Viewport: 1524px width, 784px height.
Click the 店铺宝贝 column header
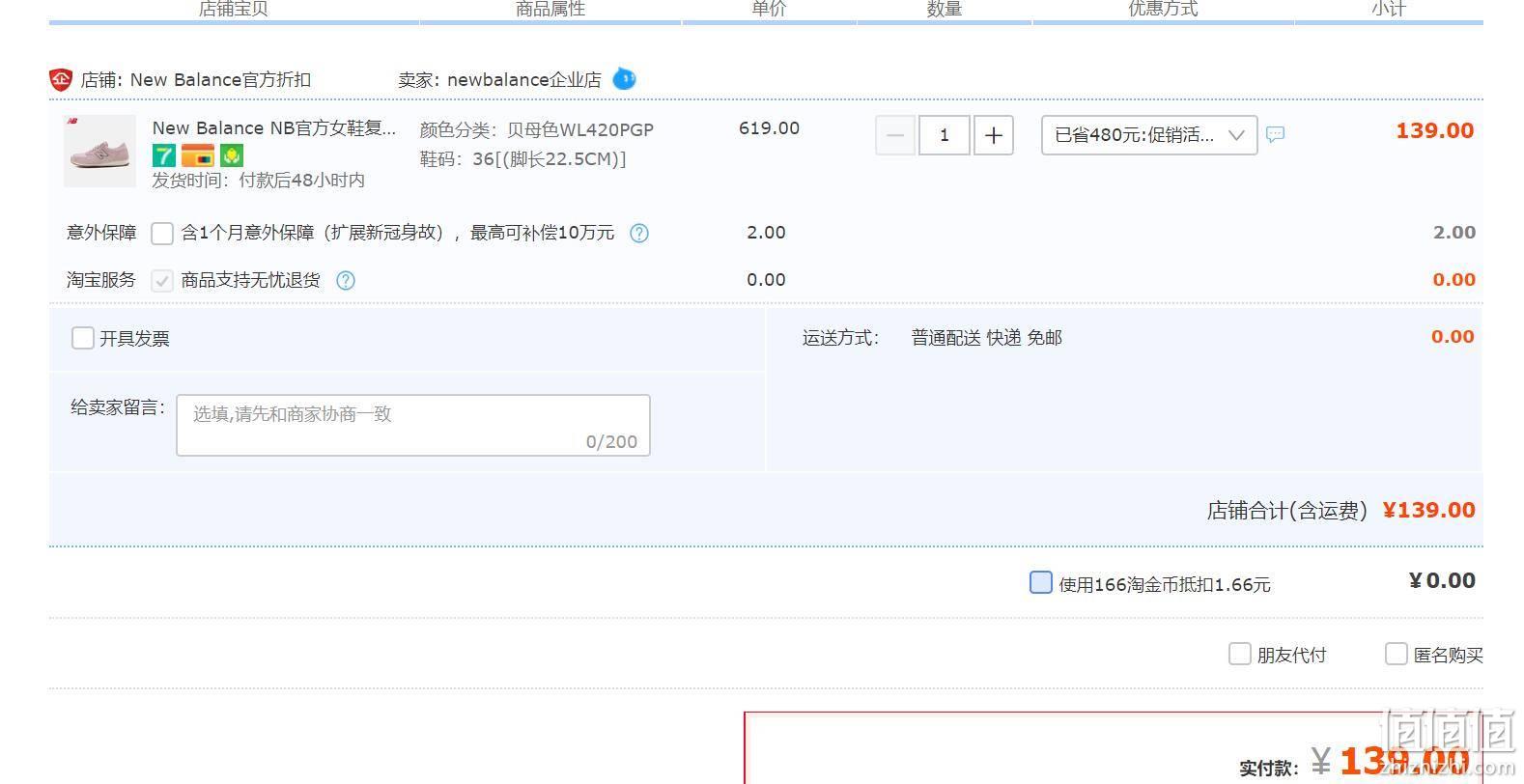pos(233,9)
